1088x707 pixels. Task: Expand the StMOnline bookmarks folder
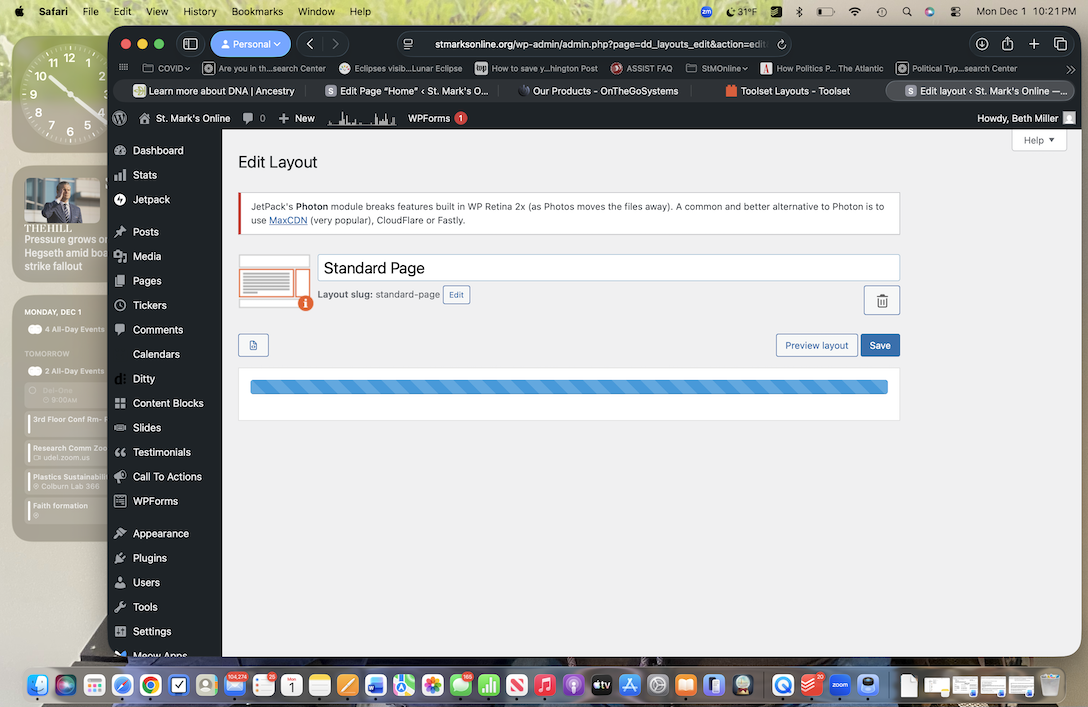(717, 69)
